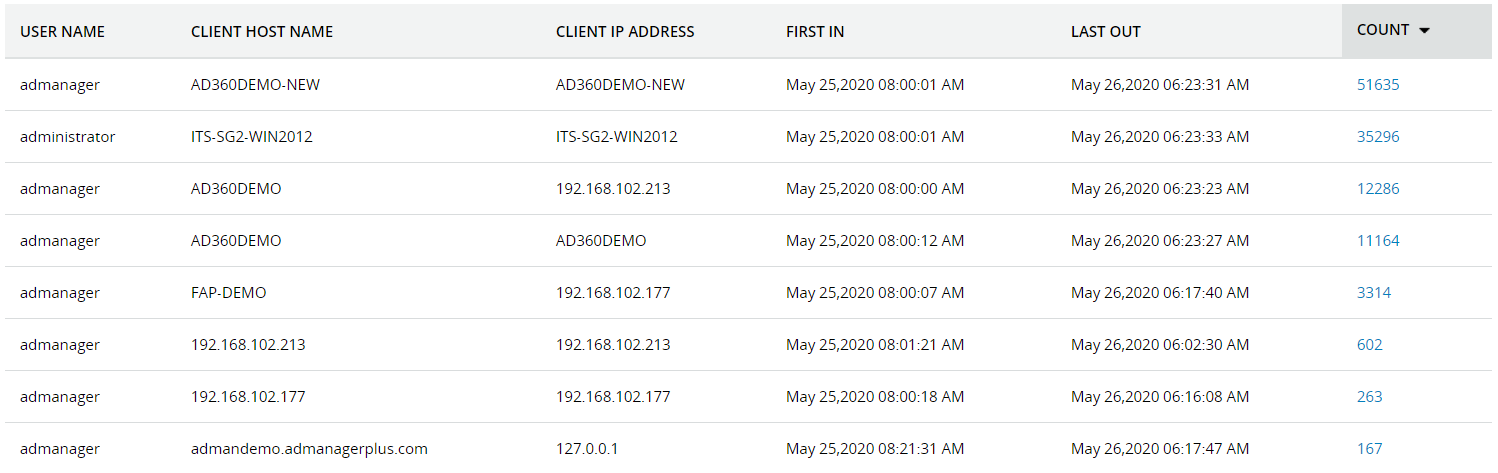View details for count 11164
Image resolution: width=1498 pixels, height=473 pixels.
pyautogui.click(x=1378, y=241)
